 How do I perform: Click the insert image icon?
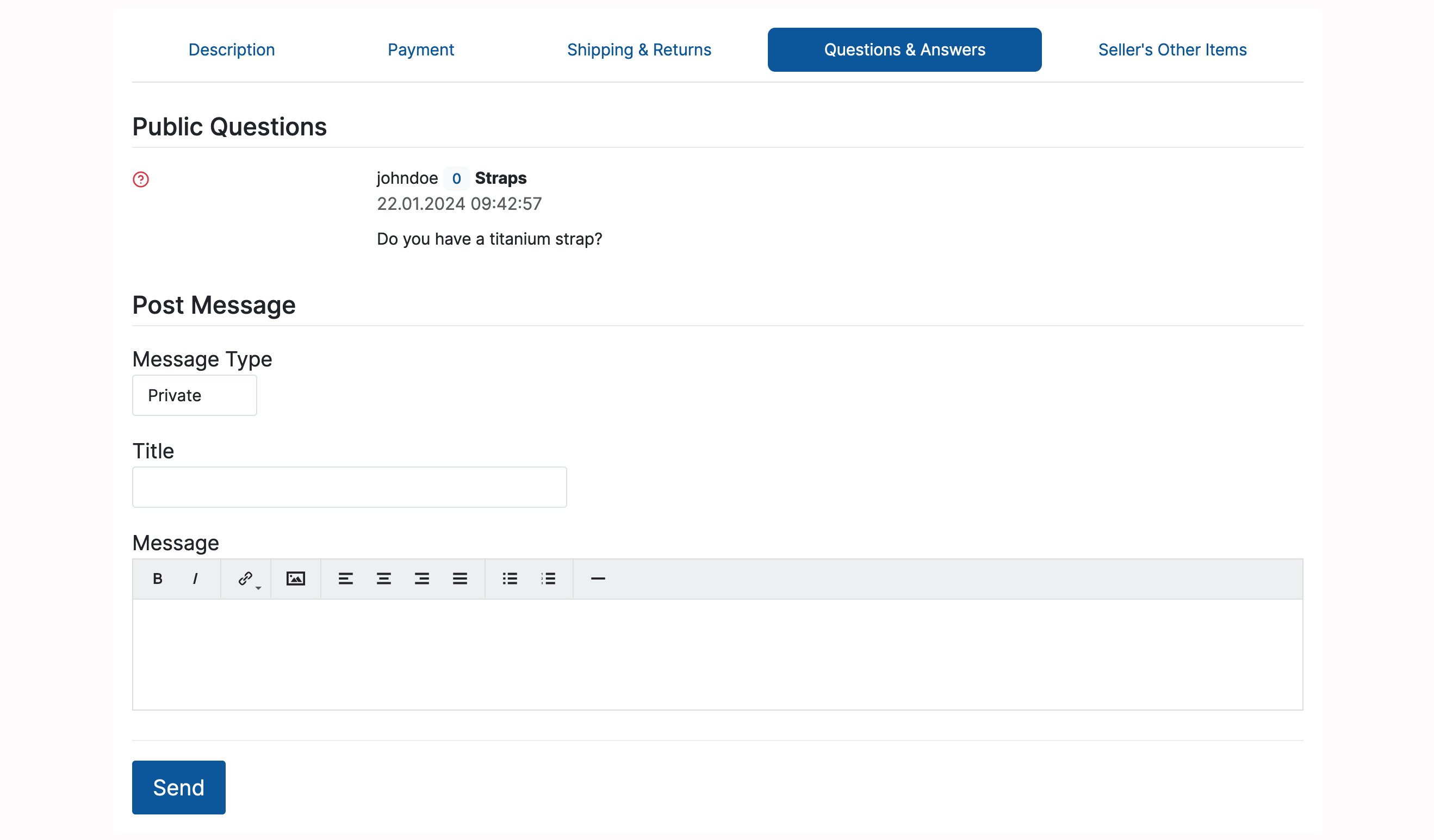click(x=295, y=579)
